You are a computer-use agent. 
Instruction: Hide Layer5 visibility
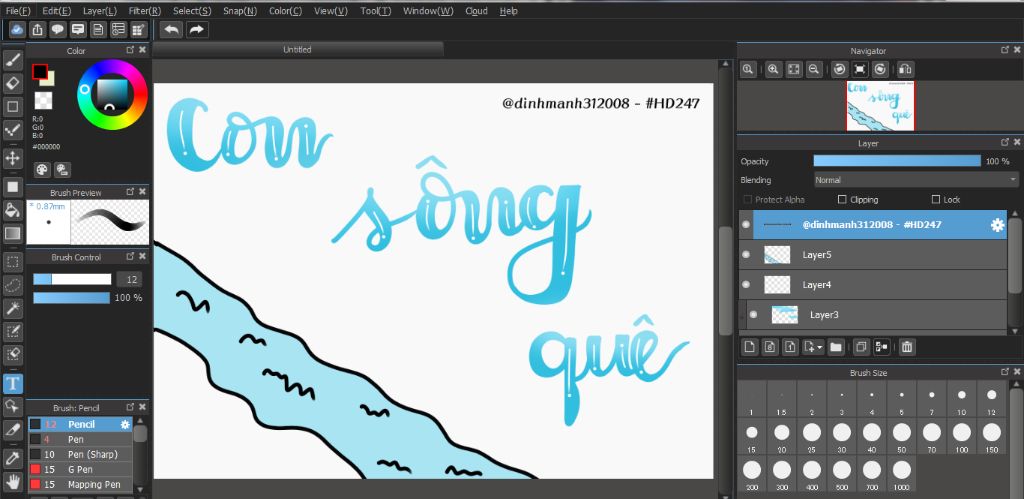tap(746, 255)
